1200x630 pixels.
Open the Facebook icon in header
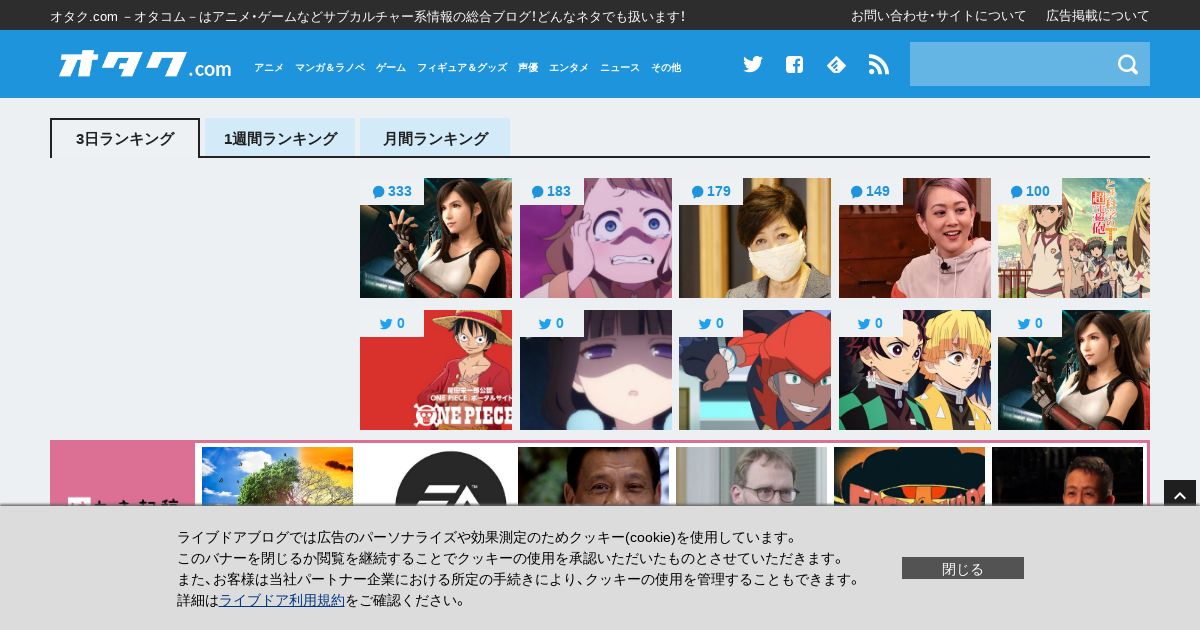click(x=794, y=64)
